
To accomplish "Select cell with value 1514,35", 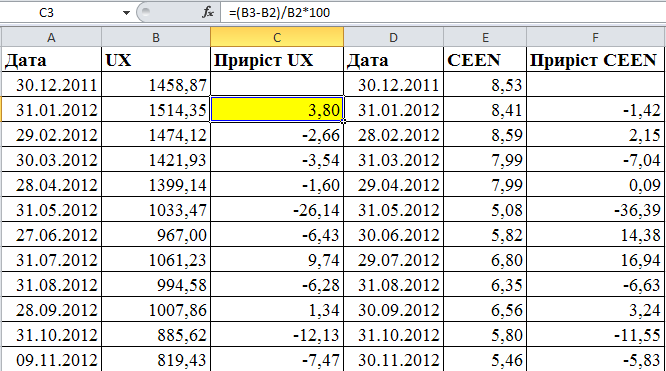I will pyautogui.click(x=156, y=110).
